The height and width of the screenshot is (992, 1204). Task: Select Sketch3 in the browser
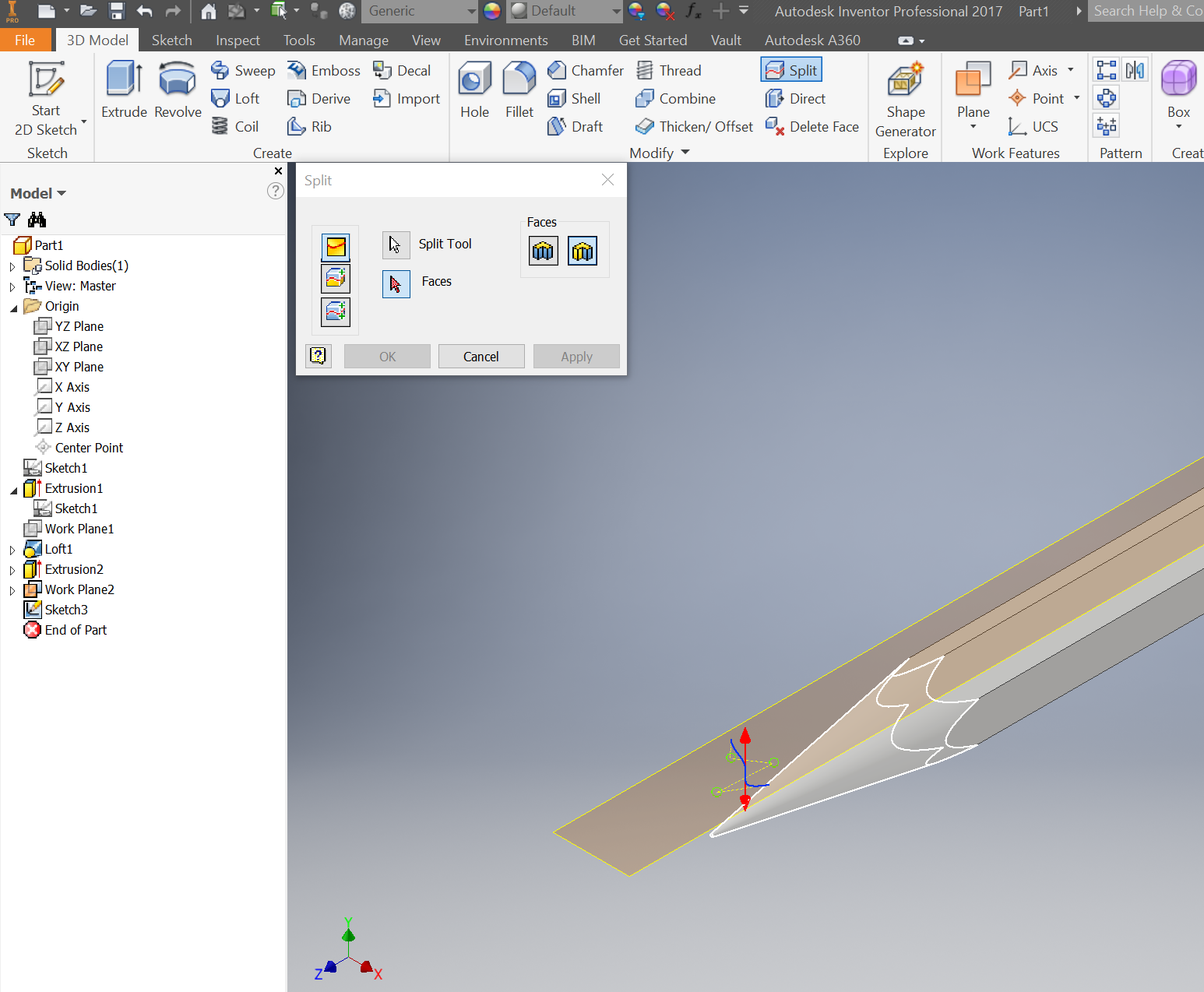(56, 610)
